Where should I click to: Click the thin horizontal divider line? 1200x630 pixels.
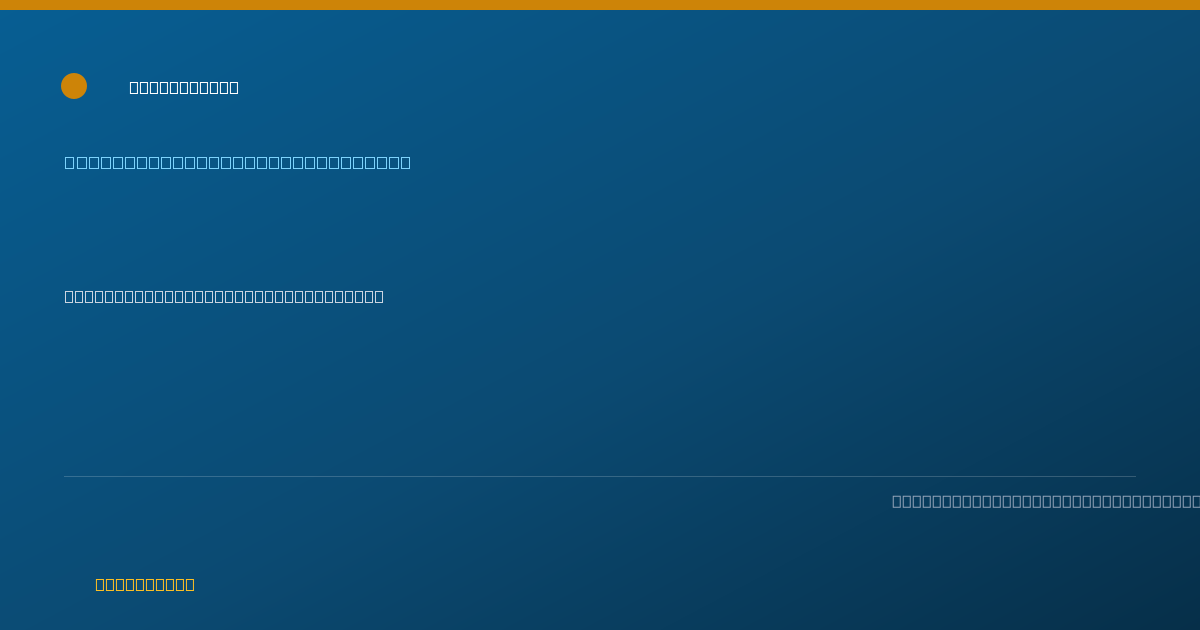600,476
